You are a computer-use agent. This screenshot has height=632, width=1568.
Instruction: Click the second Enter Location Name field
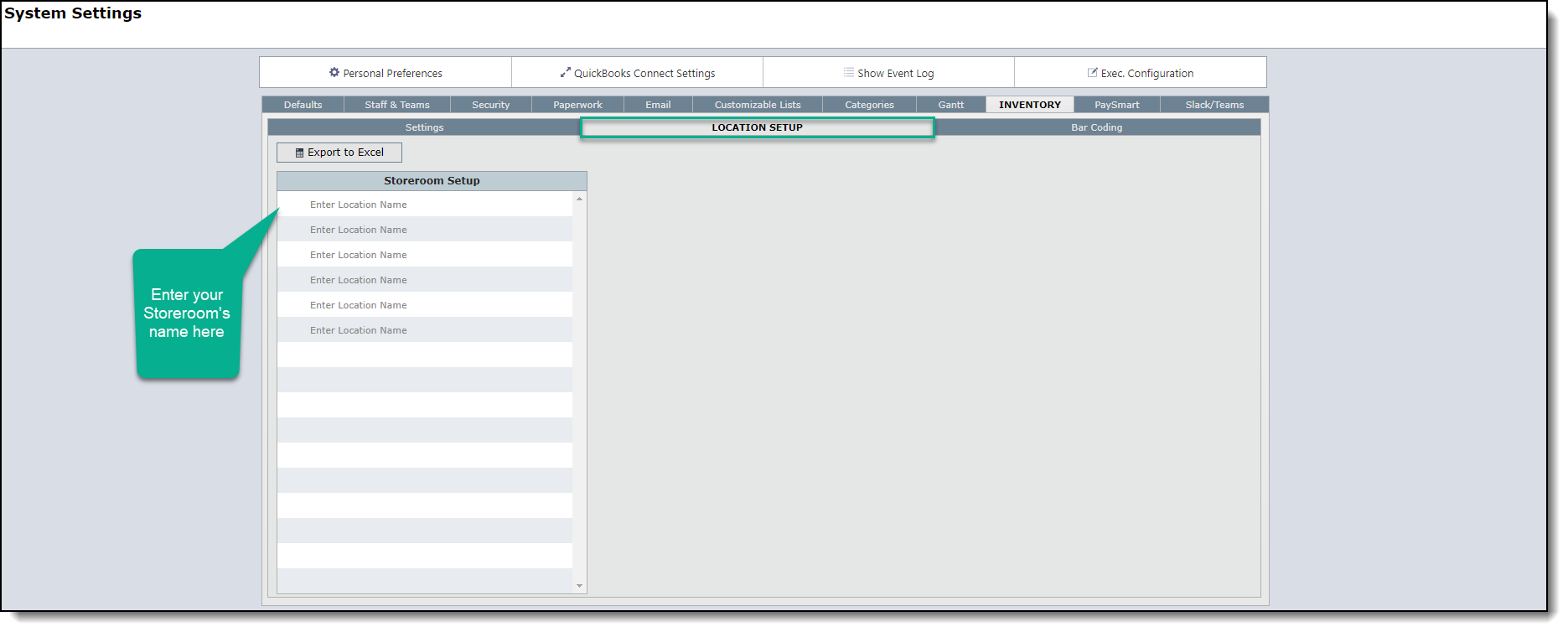[x=425, y=230]
